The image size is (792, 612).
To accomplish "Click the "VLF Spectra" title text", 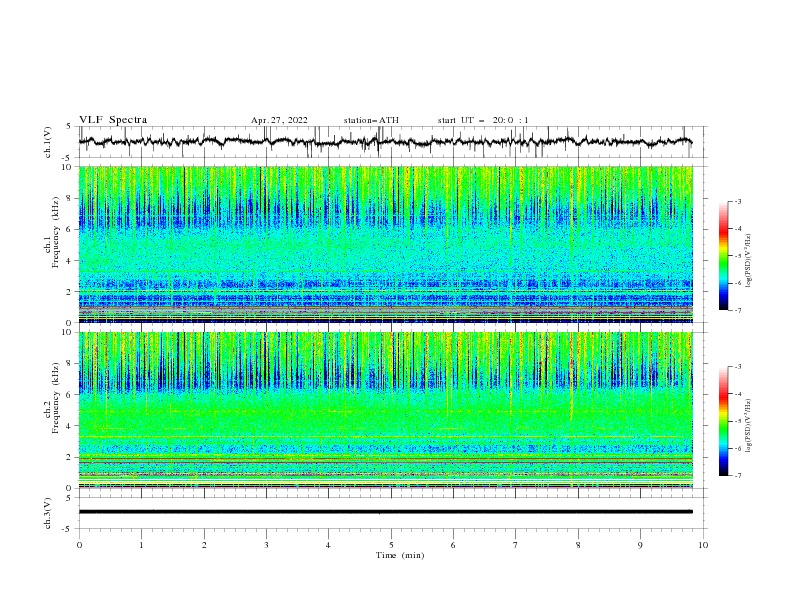I will [x=113, y=120].
